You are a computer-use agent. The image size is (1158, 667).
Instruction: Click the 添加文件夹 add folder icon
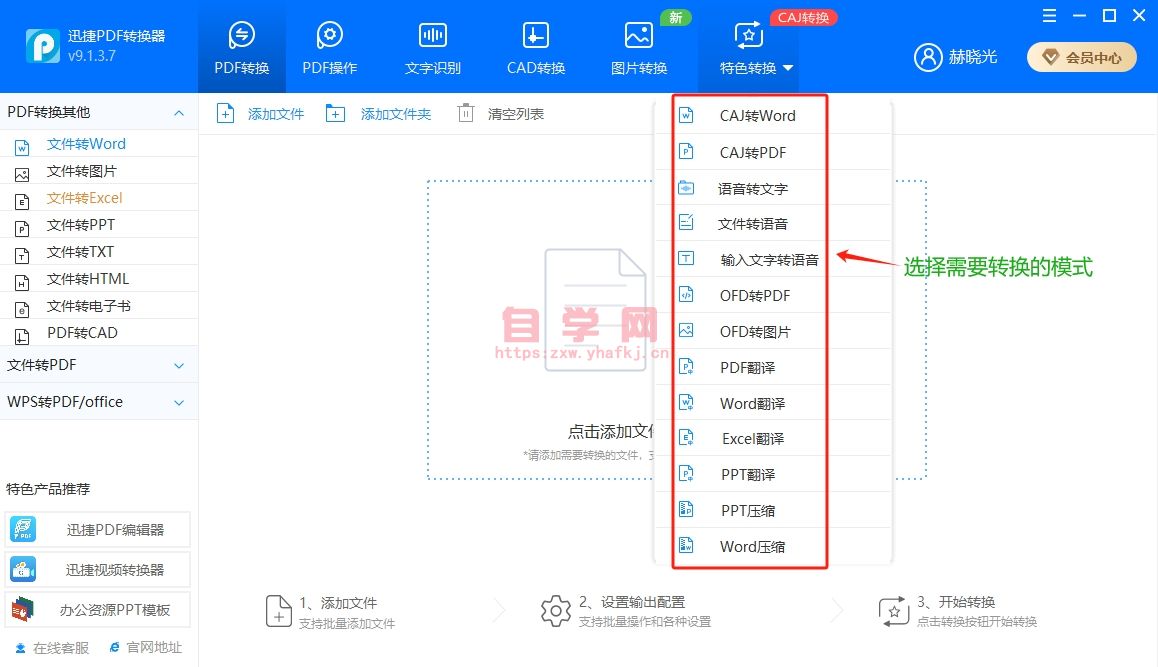(x=336, y=114)
